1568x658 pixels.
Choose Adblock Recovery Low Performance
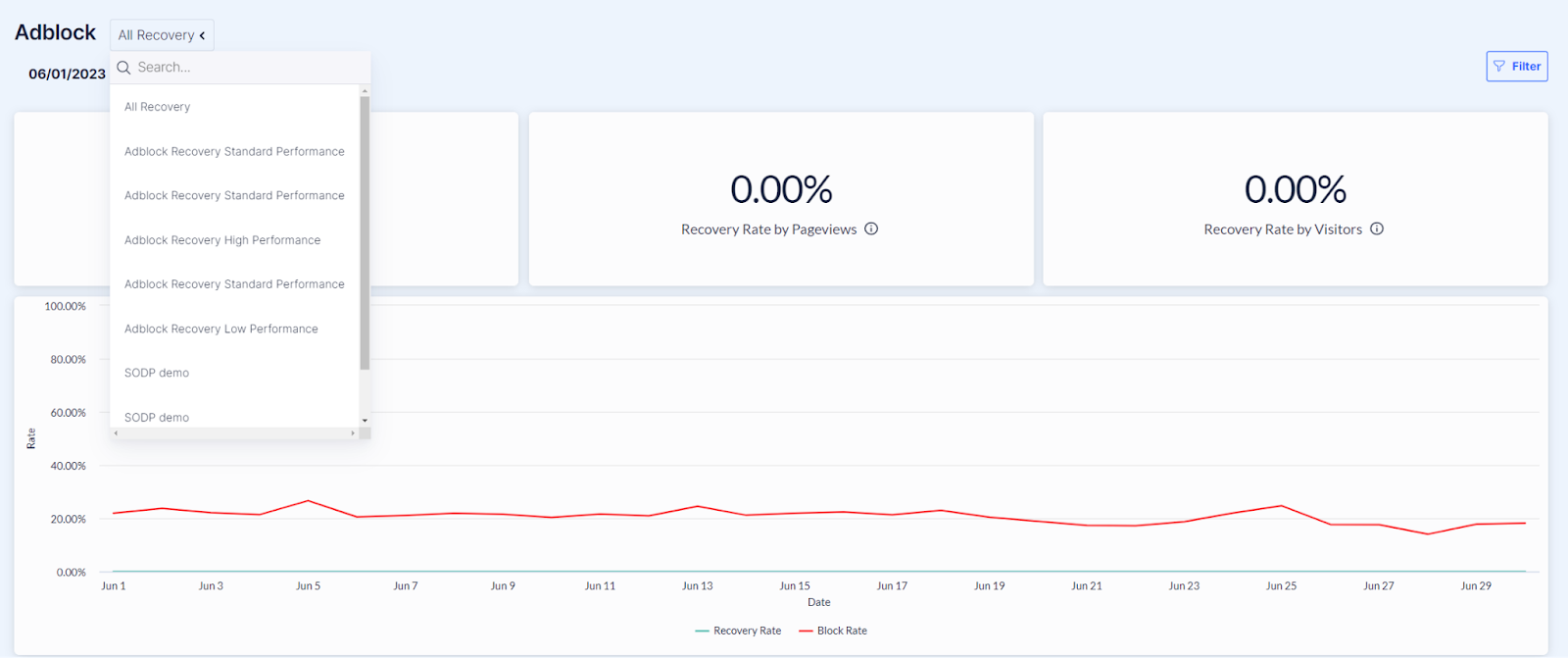pos(221,329)
